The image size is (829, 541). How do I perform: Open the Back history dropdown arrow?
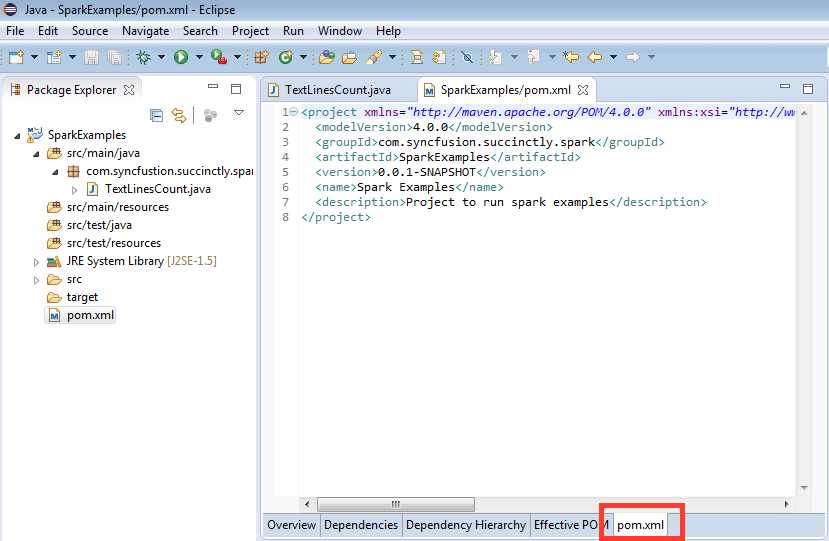point(613,57)
